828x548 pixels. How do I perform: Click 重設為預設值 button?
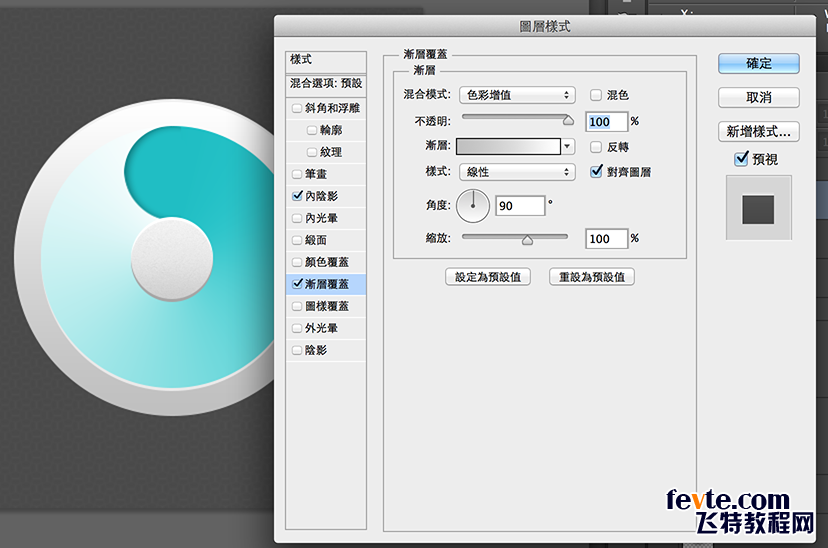[591, 277]
